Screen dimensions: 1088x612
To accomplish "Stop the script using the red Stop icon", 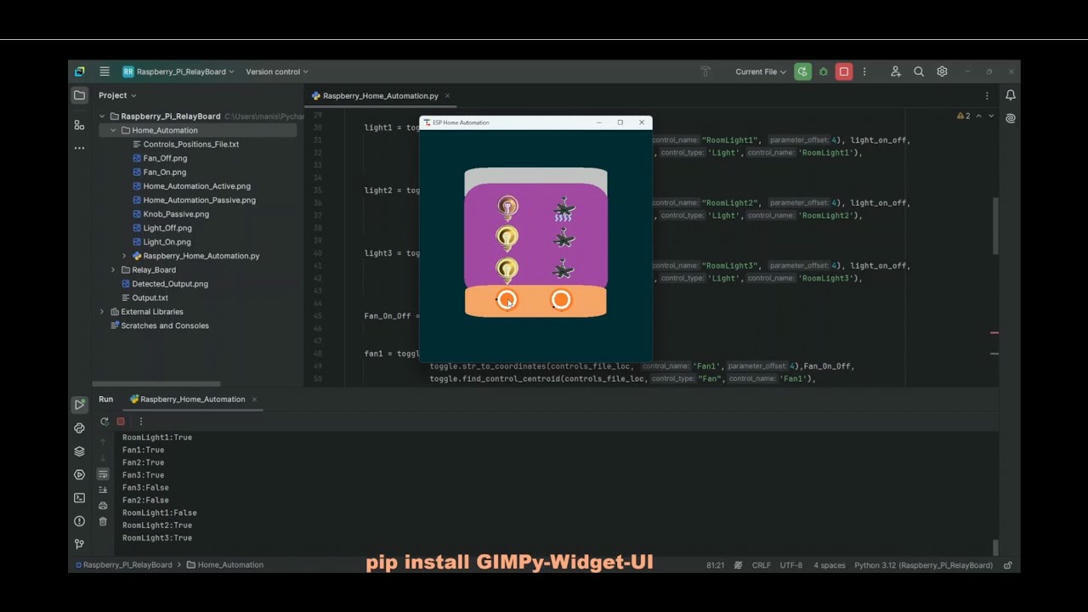I will point(843,71).
